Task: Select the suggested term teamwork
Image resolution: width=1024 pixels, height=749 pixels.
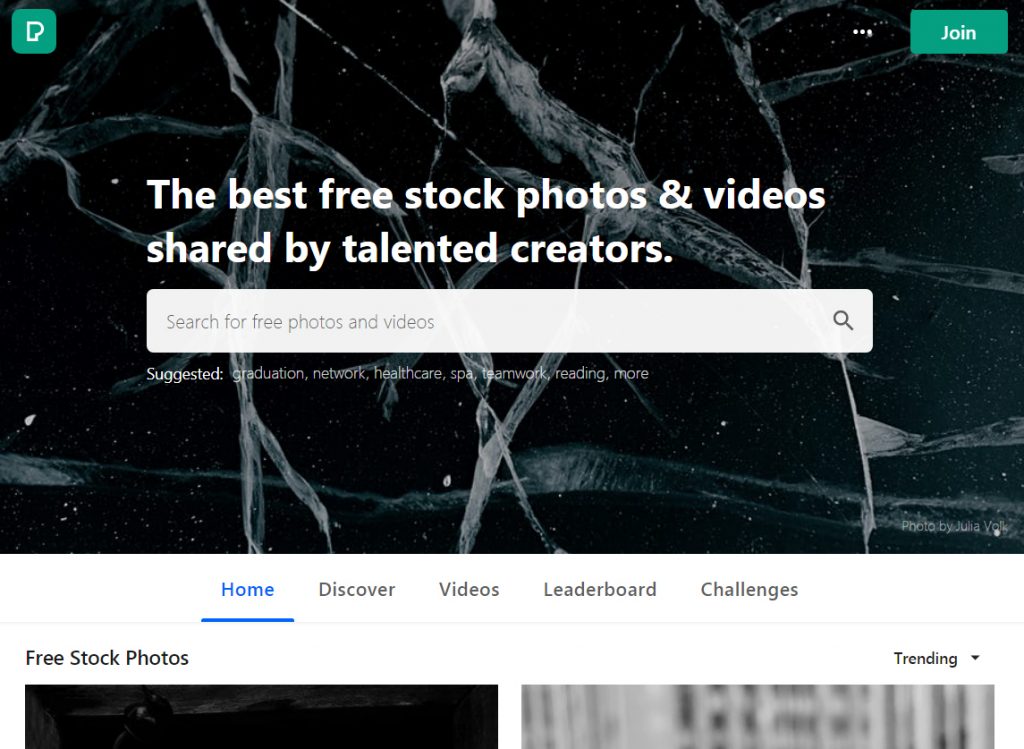Action: (515, 374)
